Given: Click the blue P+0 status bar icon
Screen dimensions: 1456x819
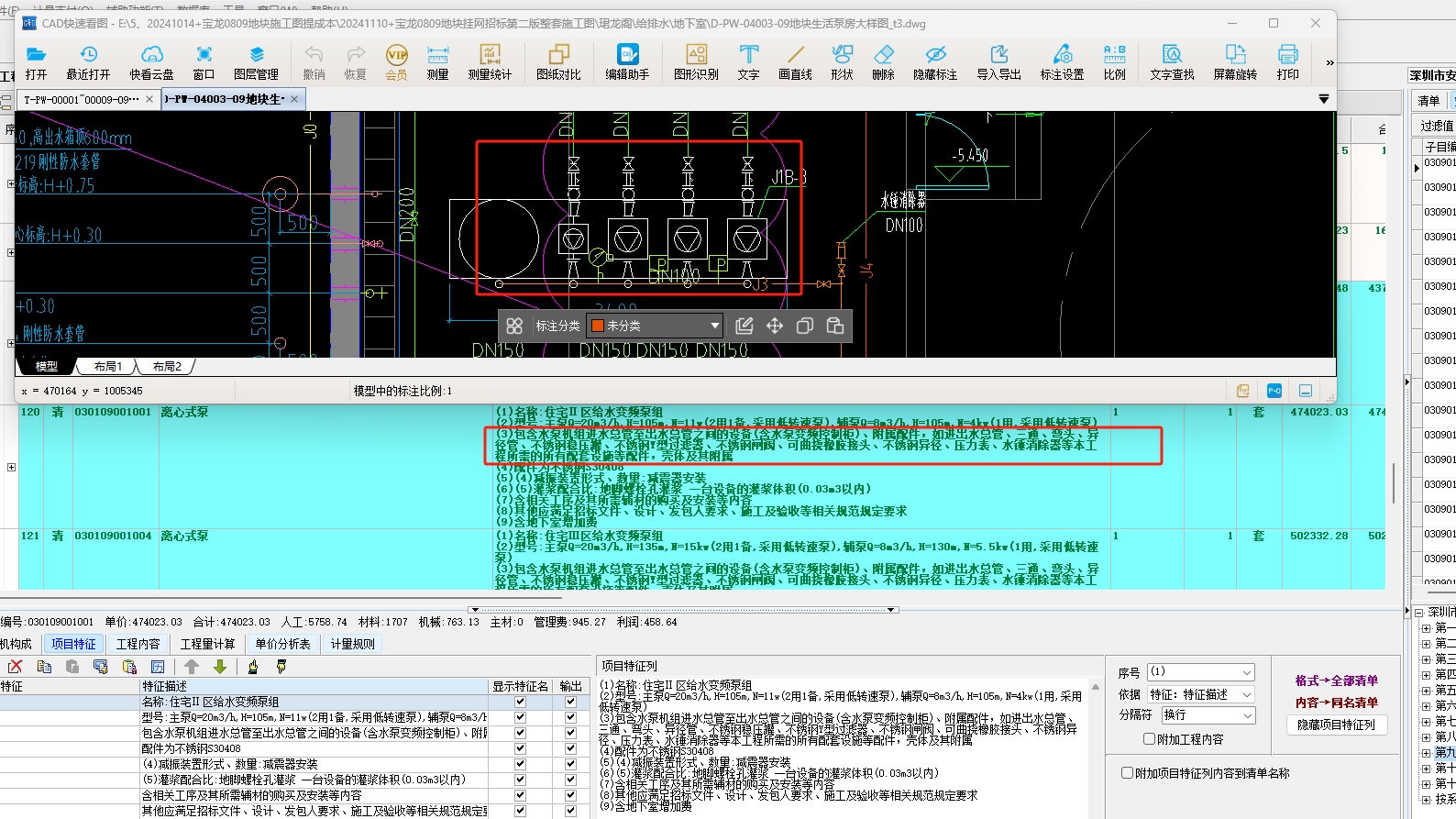Looking at the screenshot, I should (1274, 391).
